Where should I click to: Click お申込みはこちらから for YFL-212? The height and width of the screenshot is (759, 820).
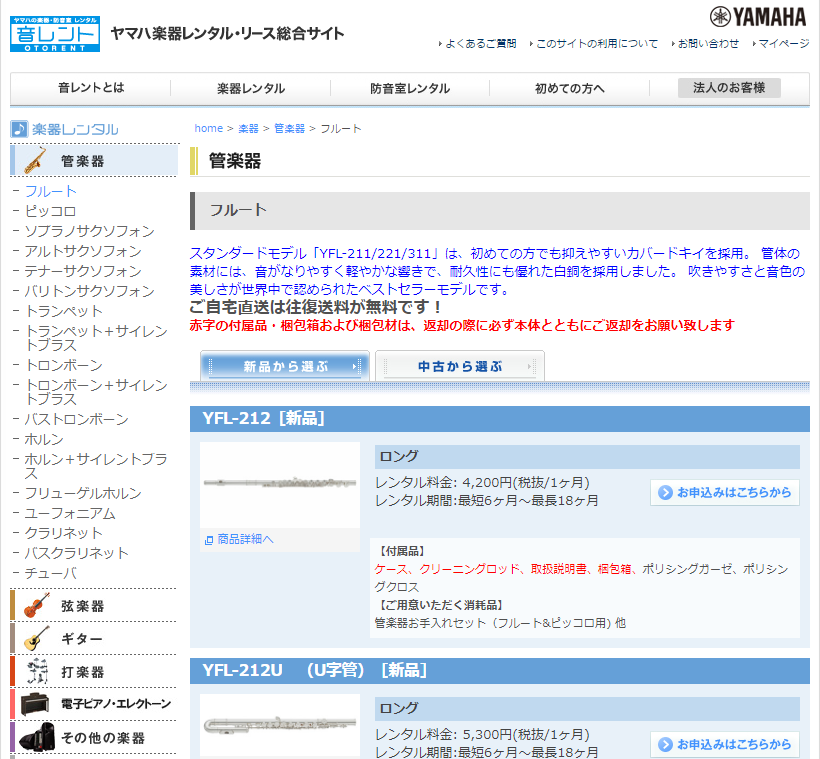[x=725, y=492]
